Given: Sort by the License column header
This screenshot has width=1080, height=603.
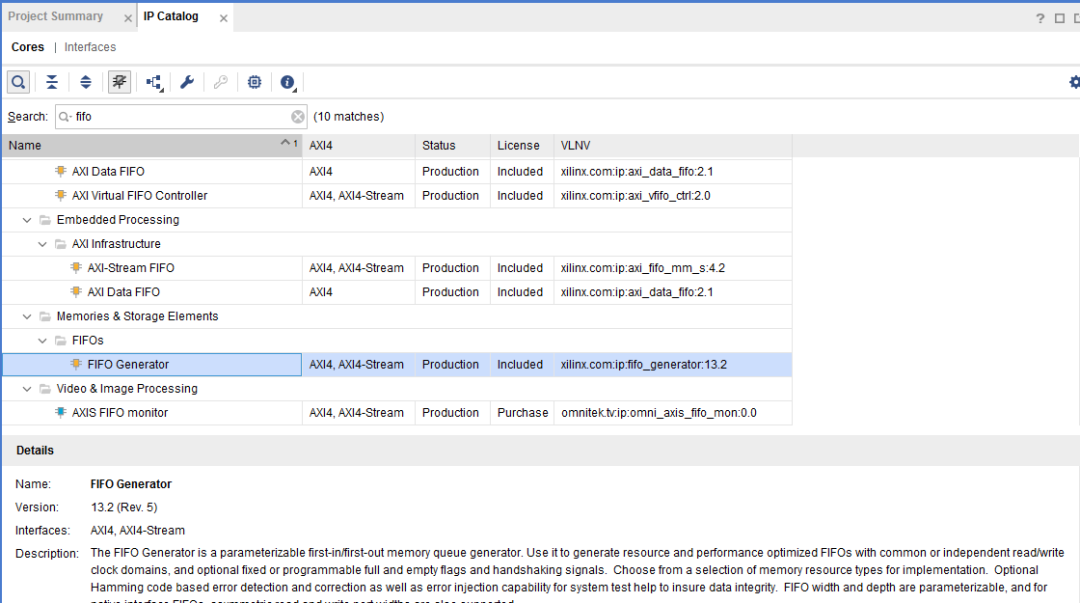Looking at the screenshot, I should [522, 145].
